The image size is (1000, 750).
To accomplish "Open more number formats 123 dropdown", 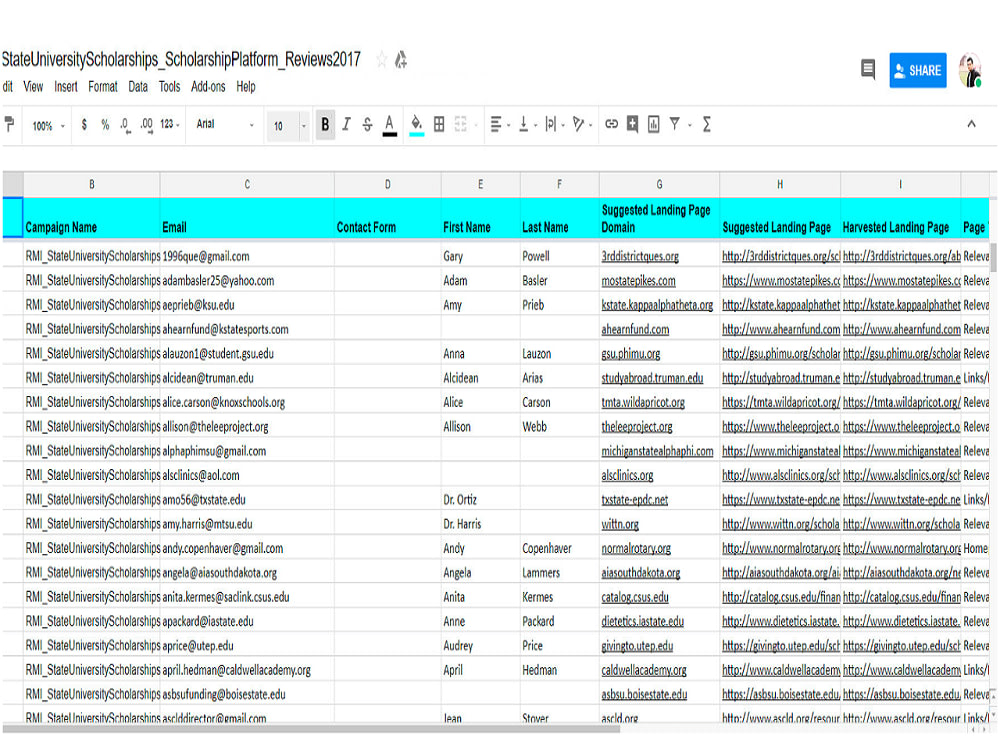I will [170, 124].
